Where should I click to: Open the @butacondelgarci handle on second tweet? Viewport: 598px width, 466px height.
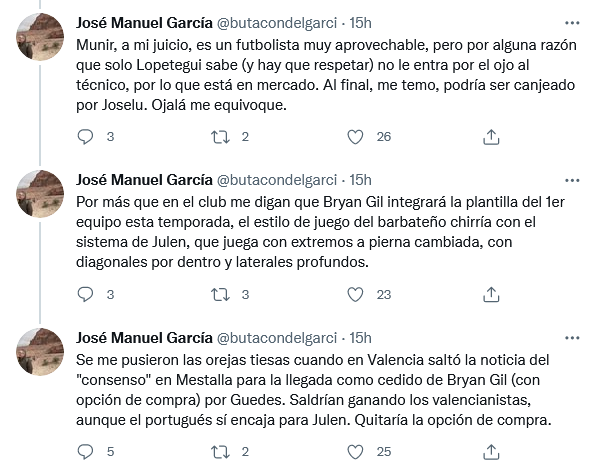tap(277, 180)
